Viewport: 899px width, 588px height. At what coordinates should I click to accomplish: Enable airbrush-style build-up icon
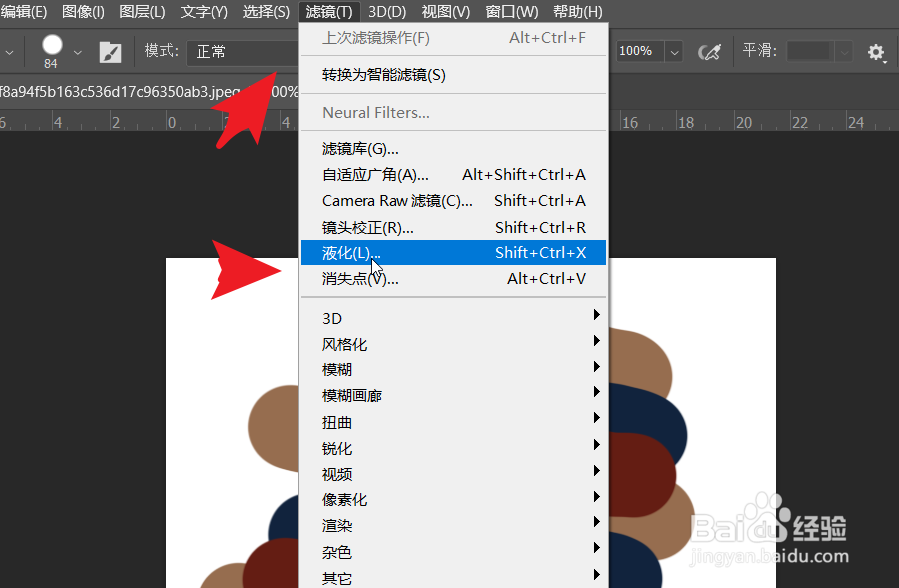710,52
